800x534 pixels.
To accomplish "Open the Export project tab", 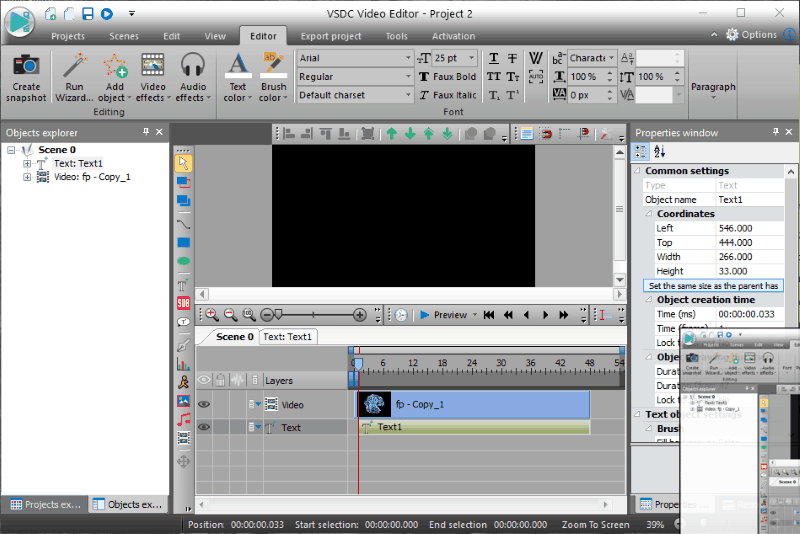I will pyautogui.click(x=331, y=36).
